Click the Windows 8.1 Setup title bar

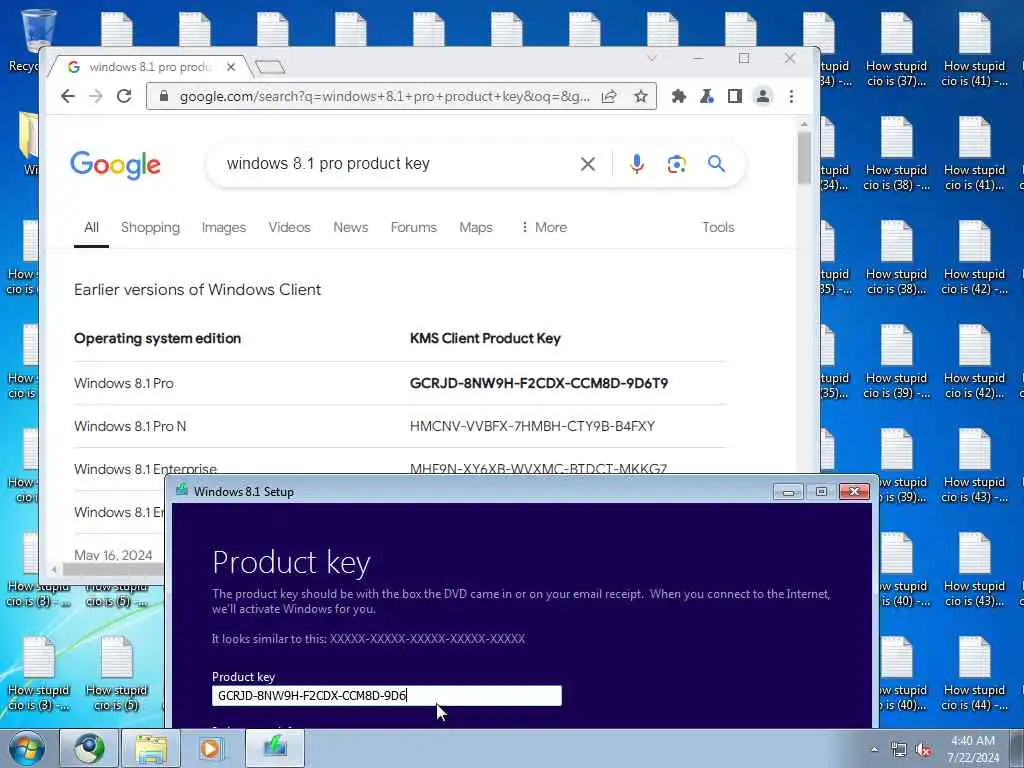click(x=470, y=492)
